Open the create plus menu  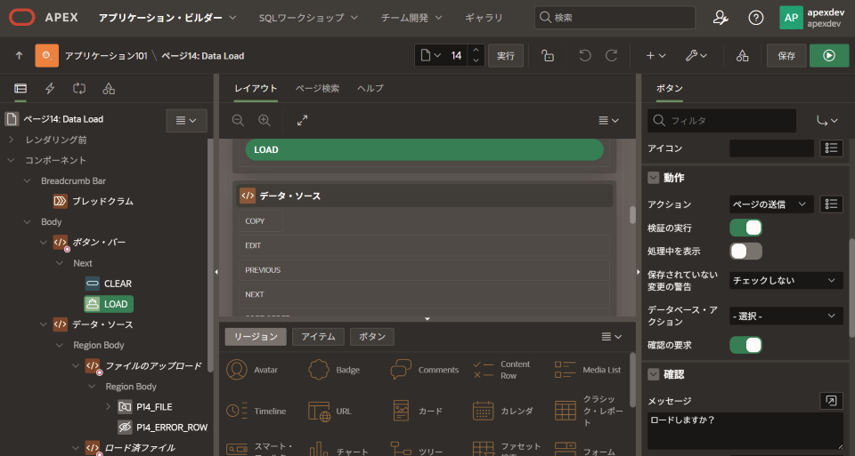coord(656,56)
